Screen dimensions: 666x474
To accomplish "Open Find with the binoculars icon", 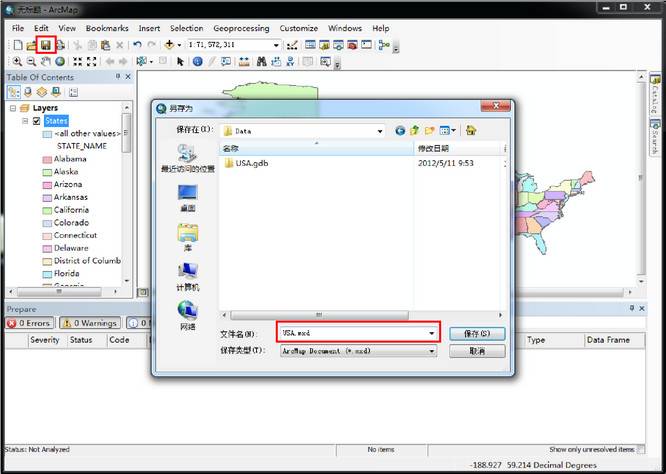I will click(x=262, y=62).
